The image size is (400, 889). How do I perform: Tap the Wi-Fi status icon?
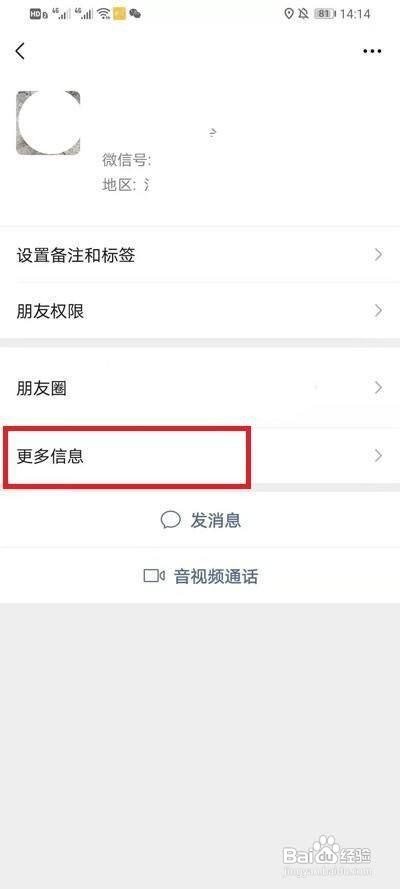[104, 14]
